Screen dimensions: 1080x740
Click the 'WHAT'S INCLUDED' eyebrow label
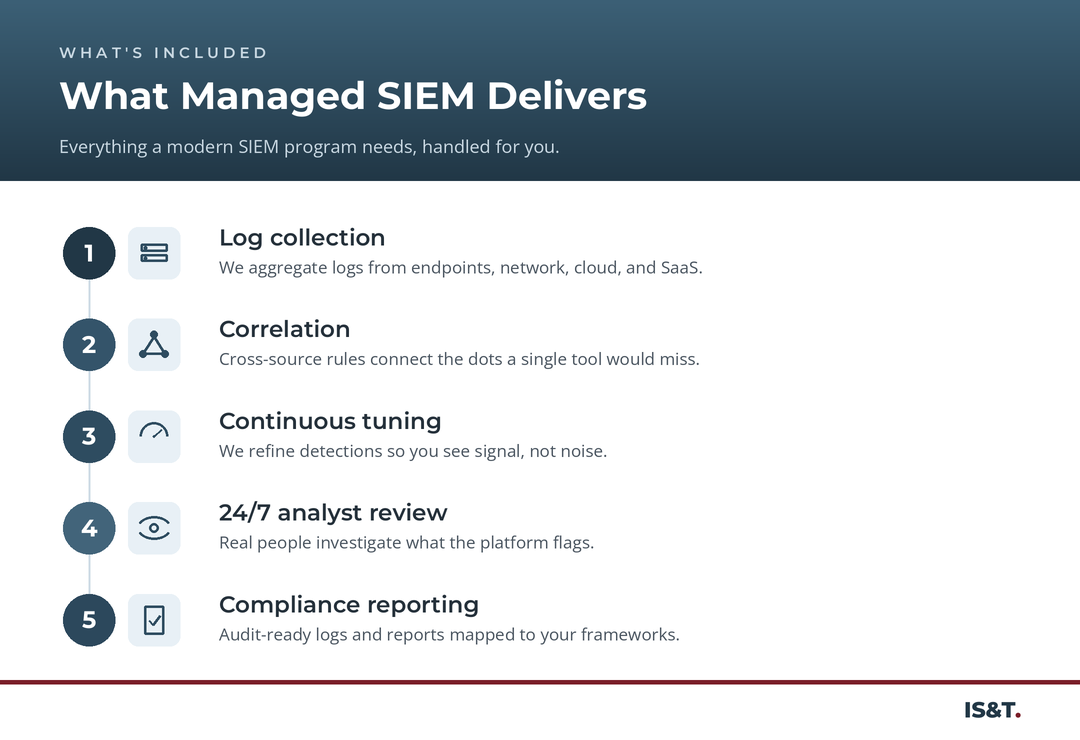click(x=163, y=53)
